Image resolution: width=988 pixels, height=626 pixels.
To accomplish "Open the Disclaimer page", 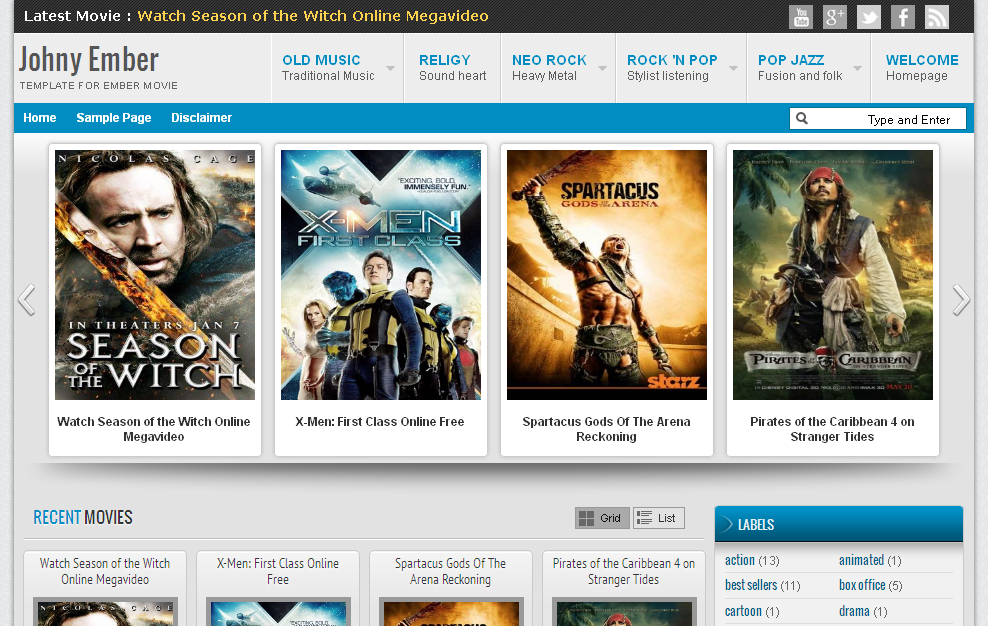I will pos(202,118).
